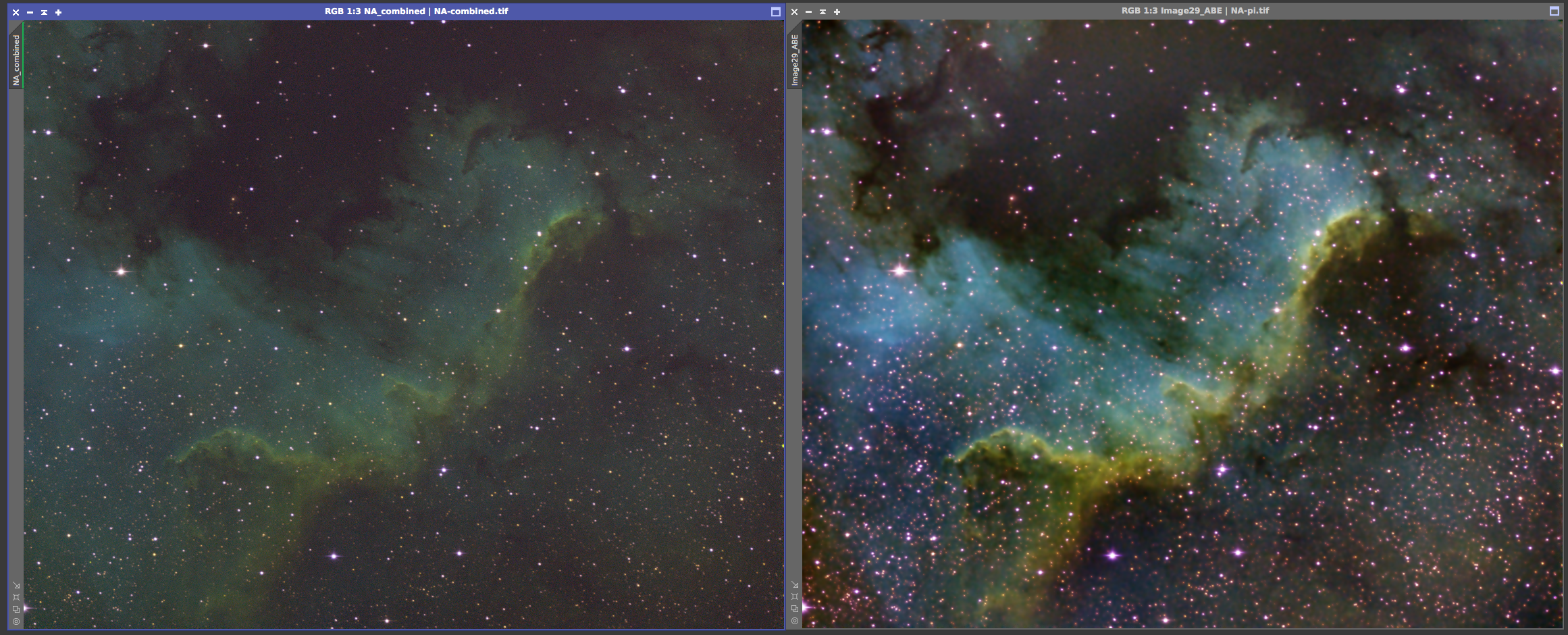This screenshot has height=635, width=1568.
Task: Close the Image29_ABE image window
Action: click(794, 11)
